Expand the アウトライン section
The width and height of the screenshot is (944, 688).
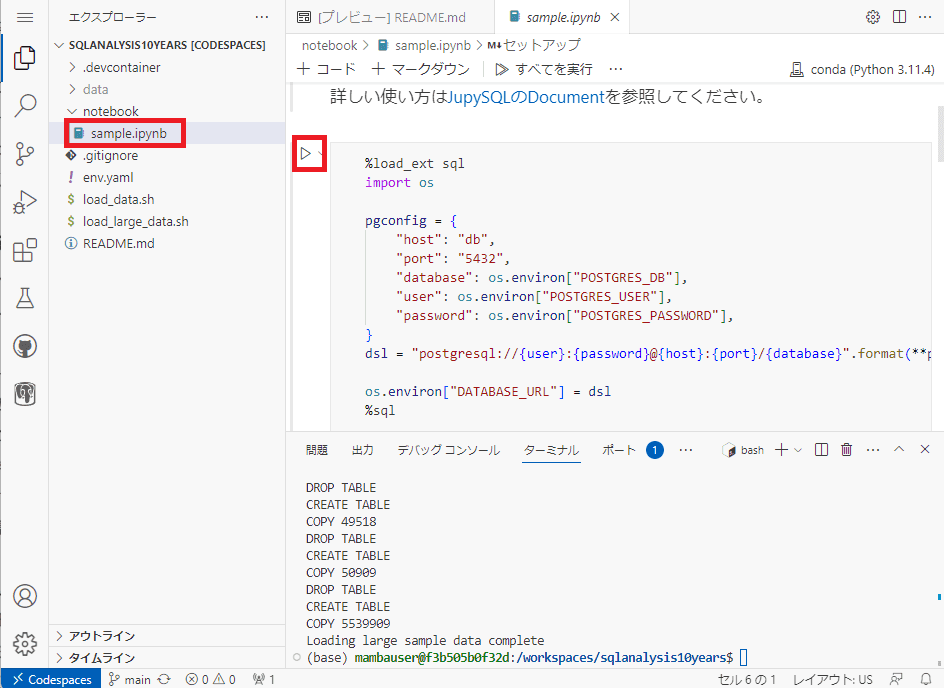tap(101, 636)
